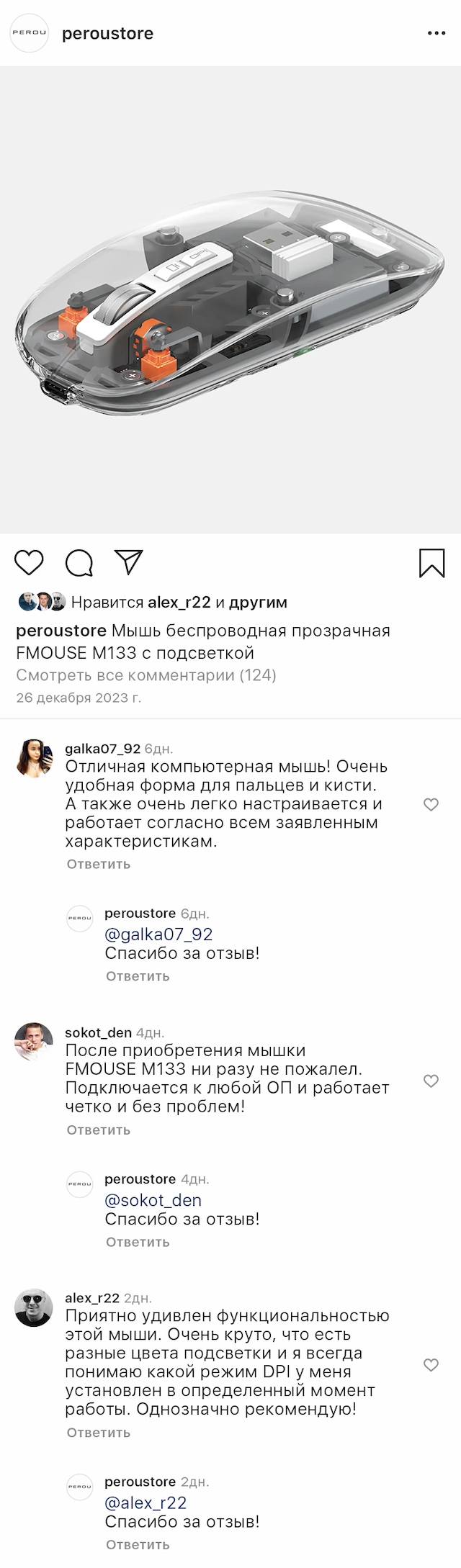Share the post with paper plane icon

tap(129, 562)
